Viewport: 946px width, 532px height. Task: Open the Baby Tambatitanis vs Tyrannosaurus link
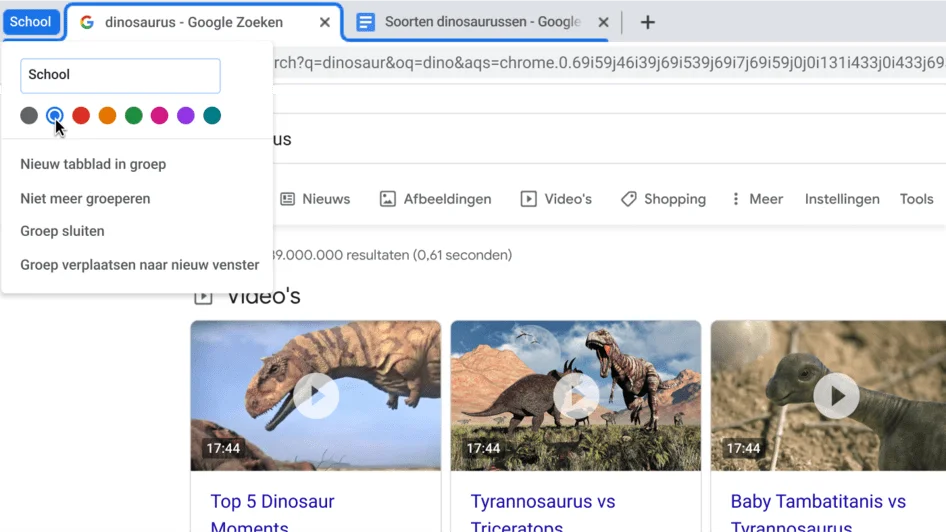coord(818,514)
